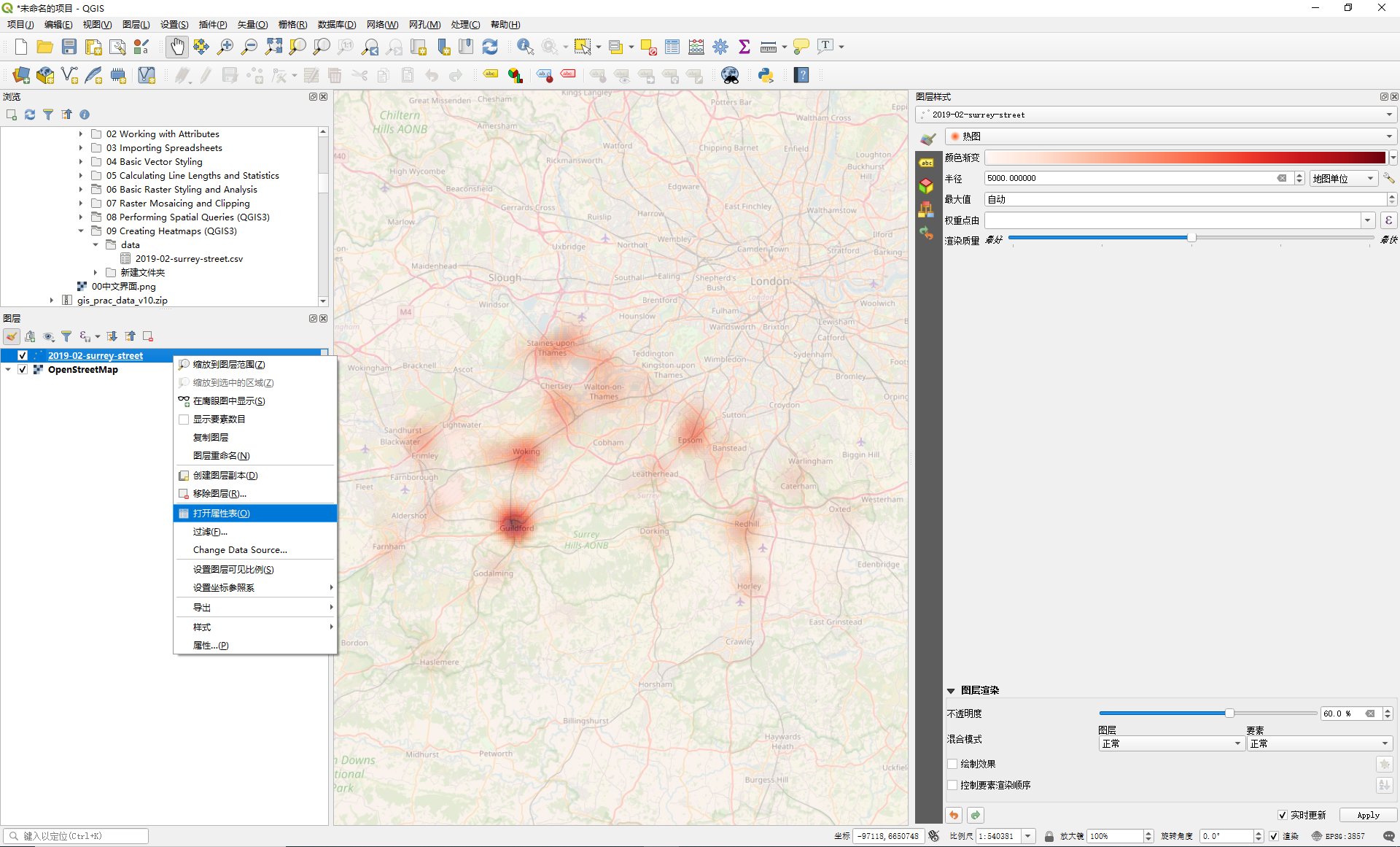Toggle the 实时更新 checkbox

[x=1283, y=815]
